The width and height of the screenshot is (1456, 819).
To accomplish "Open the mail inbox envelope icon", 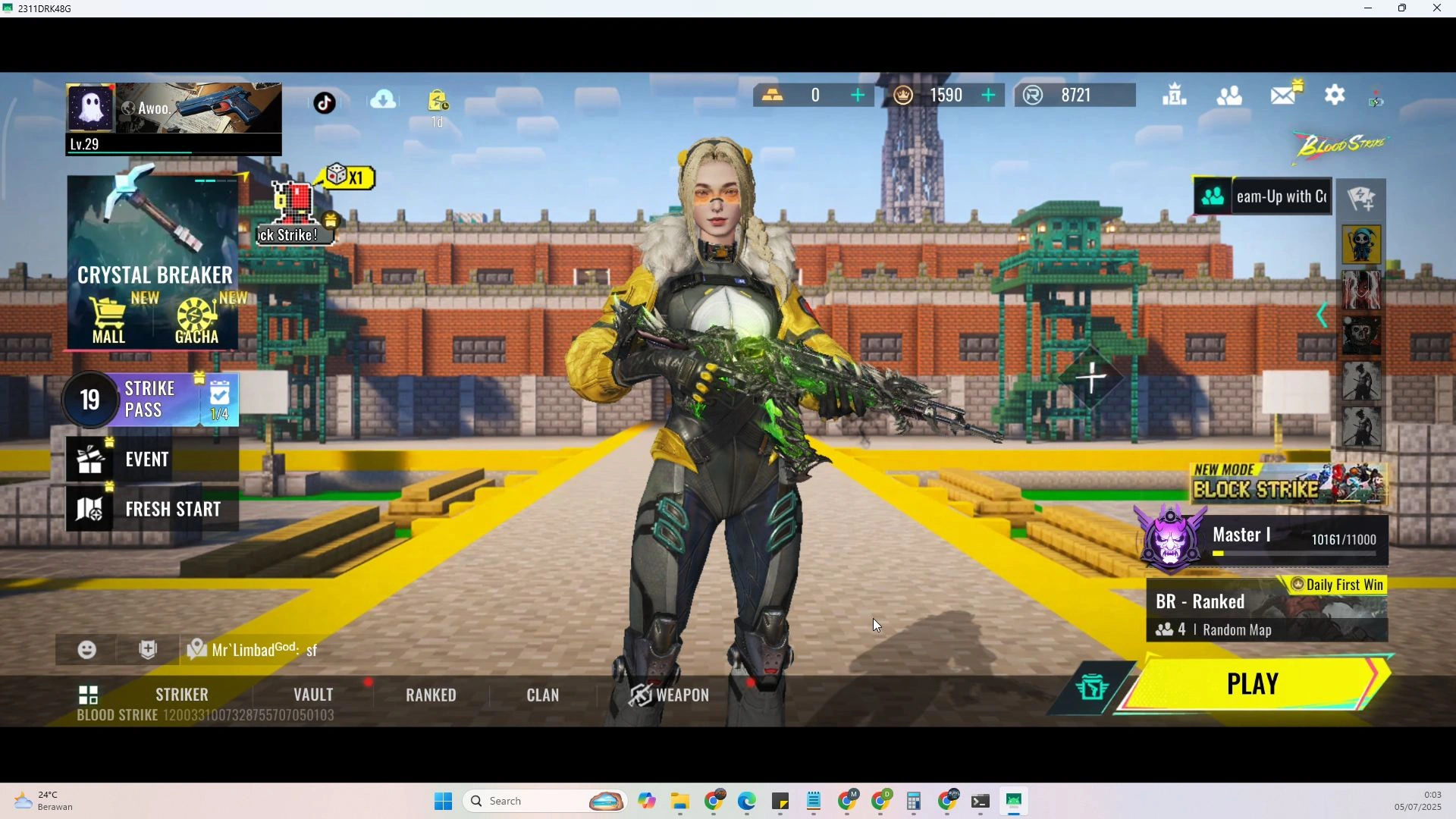I will pos(1285,95).
